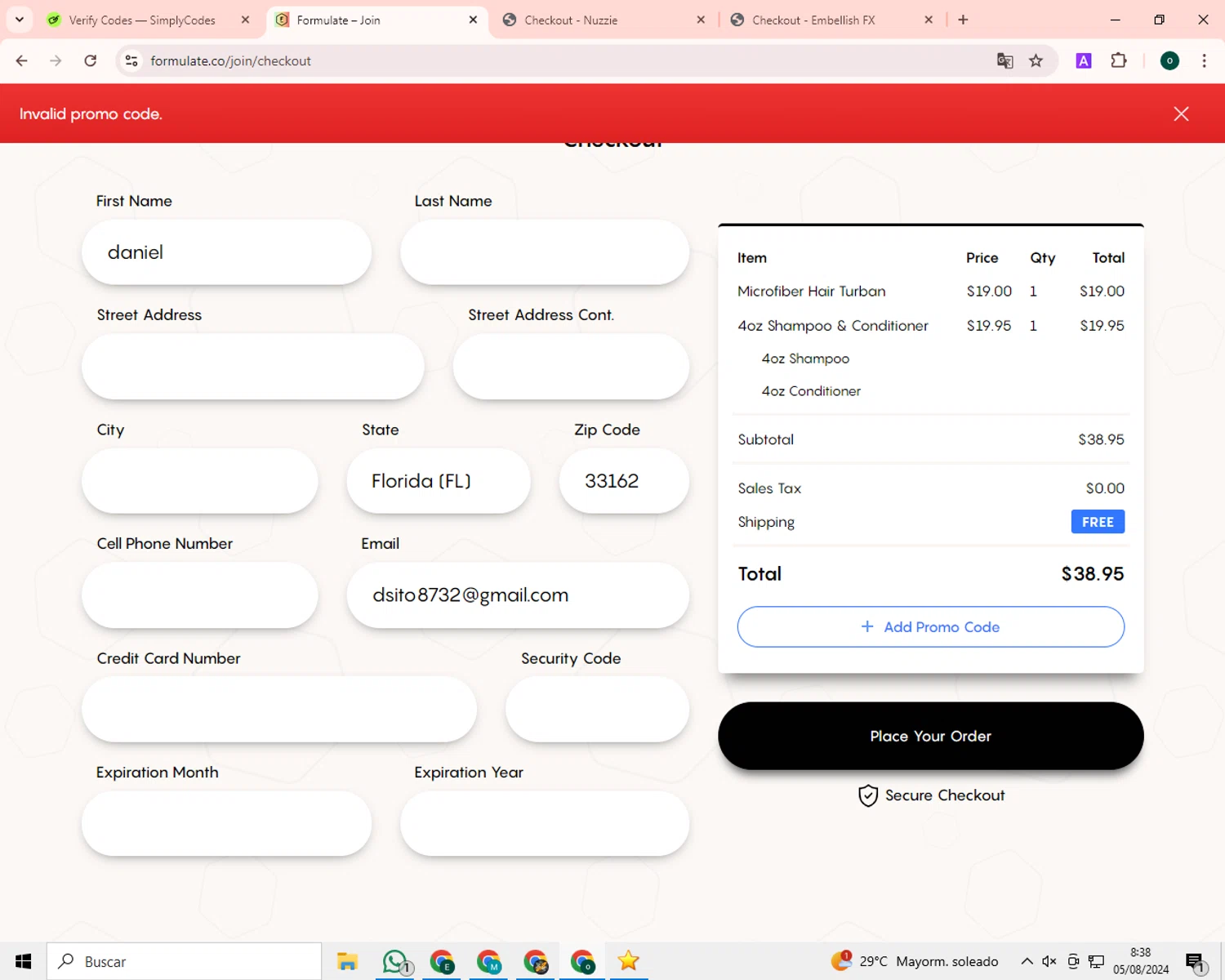Open the purple A extension
Image resolution: width=1225 pixels, height=980 pixels.
pos(1084,60)
